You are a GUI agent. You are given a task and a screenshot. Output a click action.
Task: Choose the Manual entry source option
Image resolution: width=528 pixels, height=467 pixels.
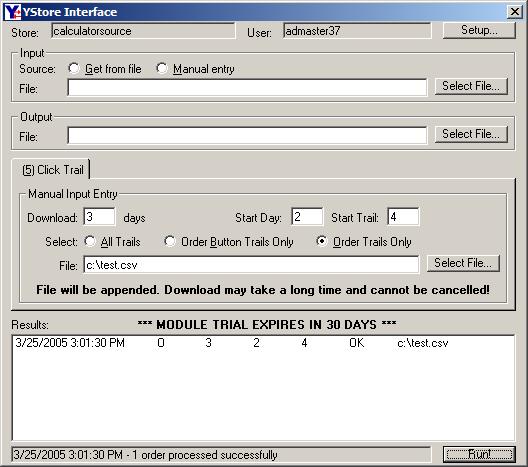coord(162,69)
